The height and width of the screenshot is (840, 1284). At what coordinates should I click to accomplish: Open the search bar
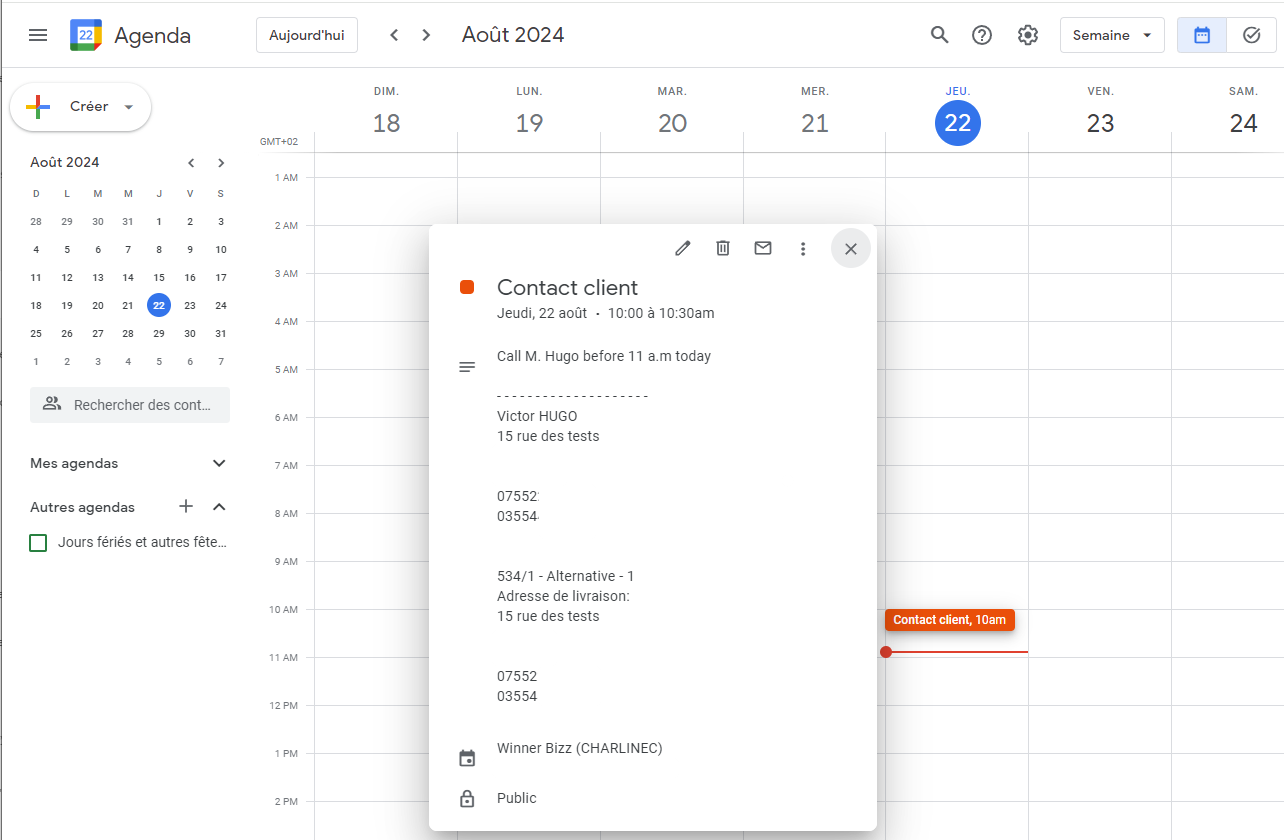[x=939, y=34]
